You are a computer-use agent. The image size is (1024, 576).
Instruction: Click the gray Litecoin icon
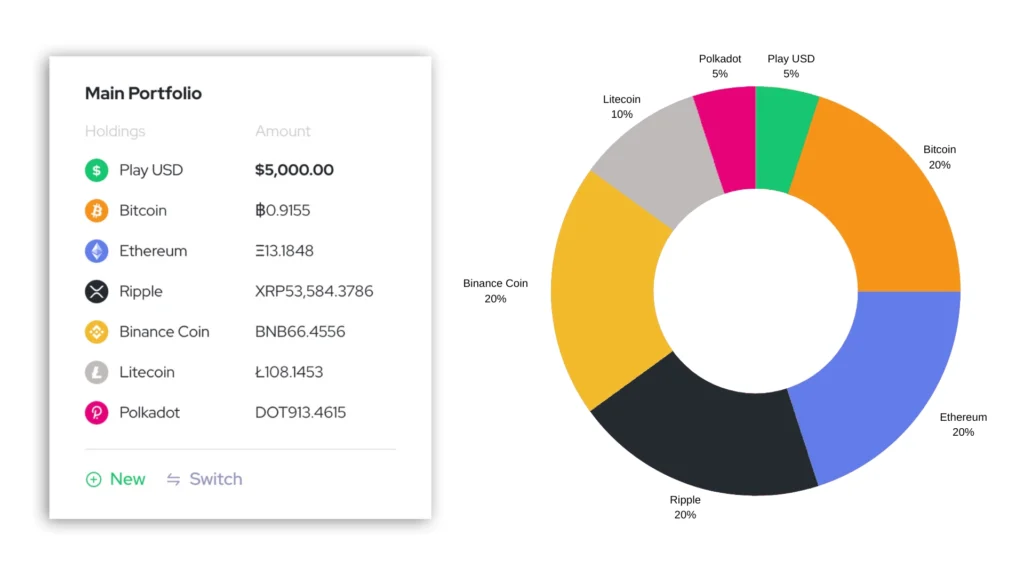coord(97,372)
